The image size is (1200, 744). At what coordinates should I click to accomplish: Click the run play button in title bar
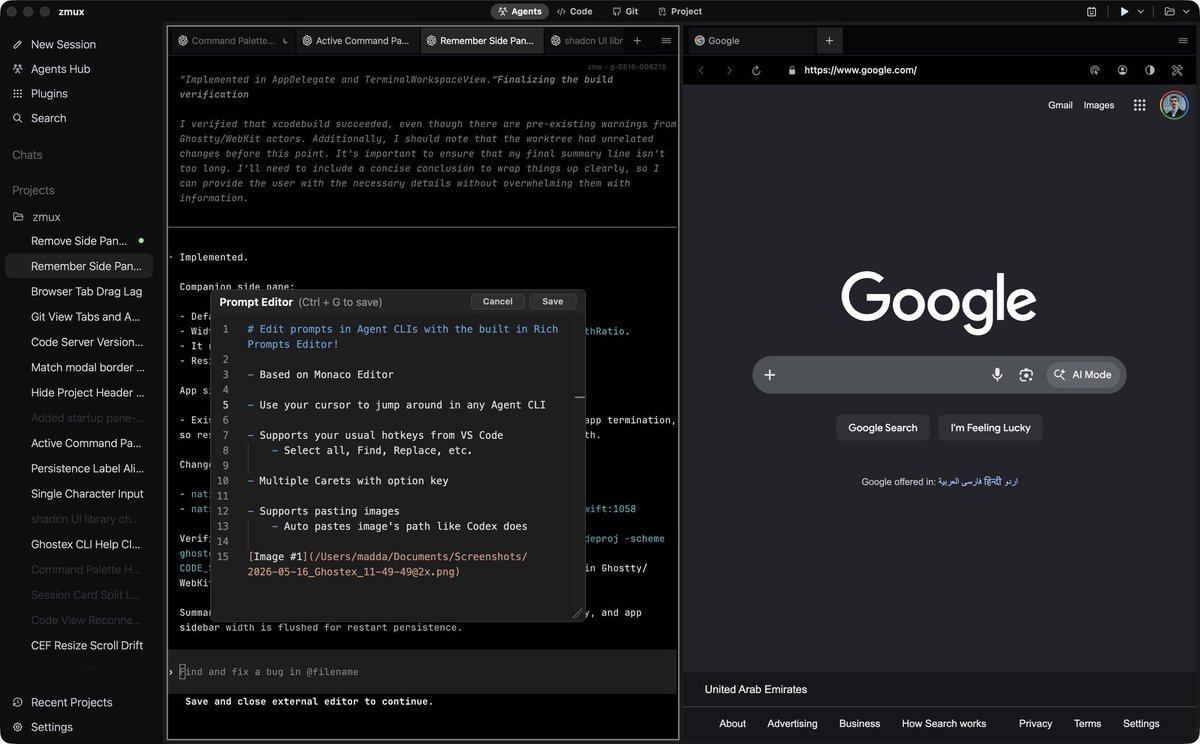click(x=1124, y=11)
